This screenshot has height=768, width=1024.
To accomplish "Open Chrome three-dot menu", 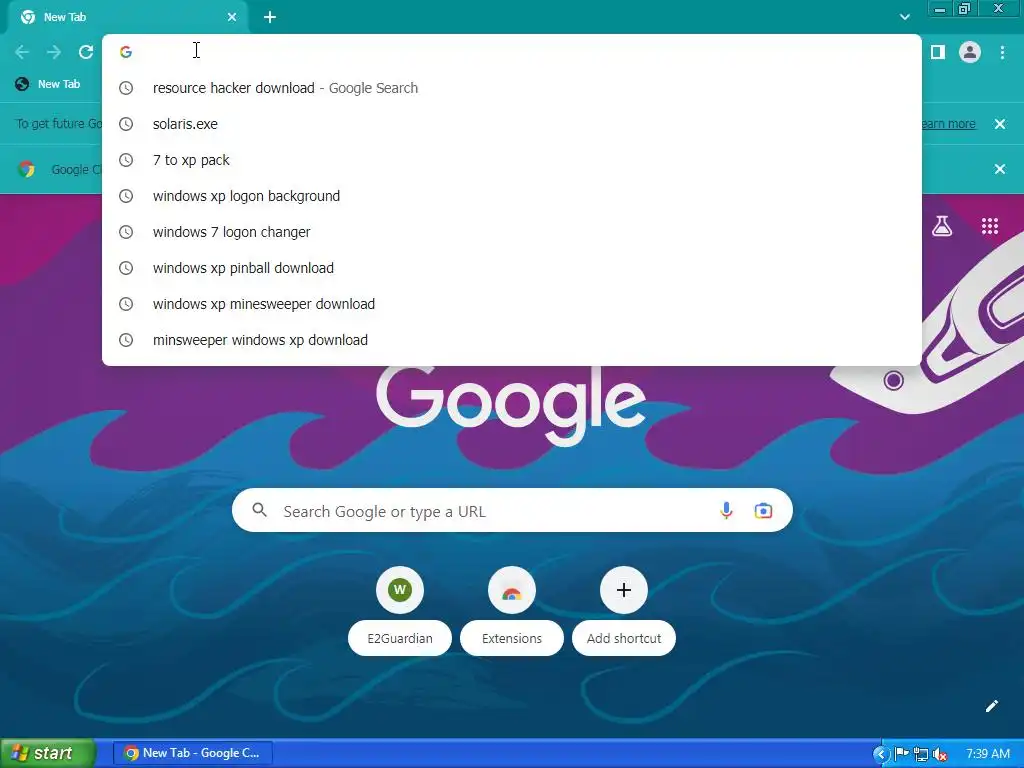I will point(1002,52).
